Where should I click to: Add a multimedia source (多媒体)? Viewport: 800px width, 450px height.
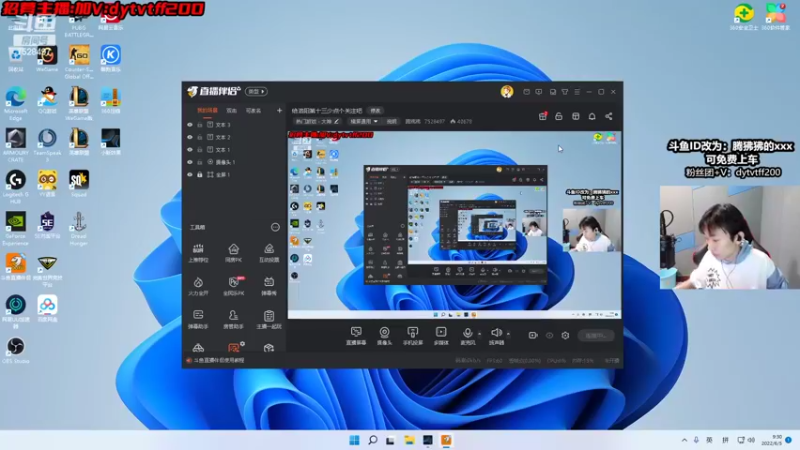point(441,336)
